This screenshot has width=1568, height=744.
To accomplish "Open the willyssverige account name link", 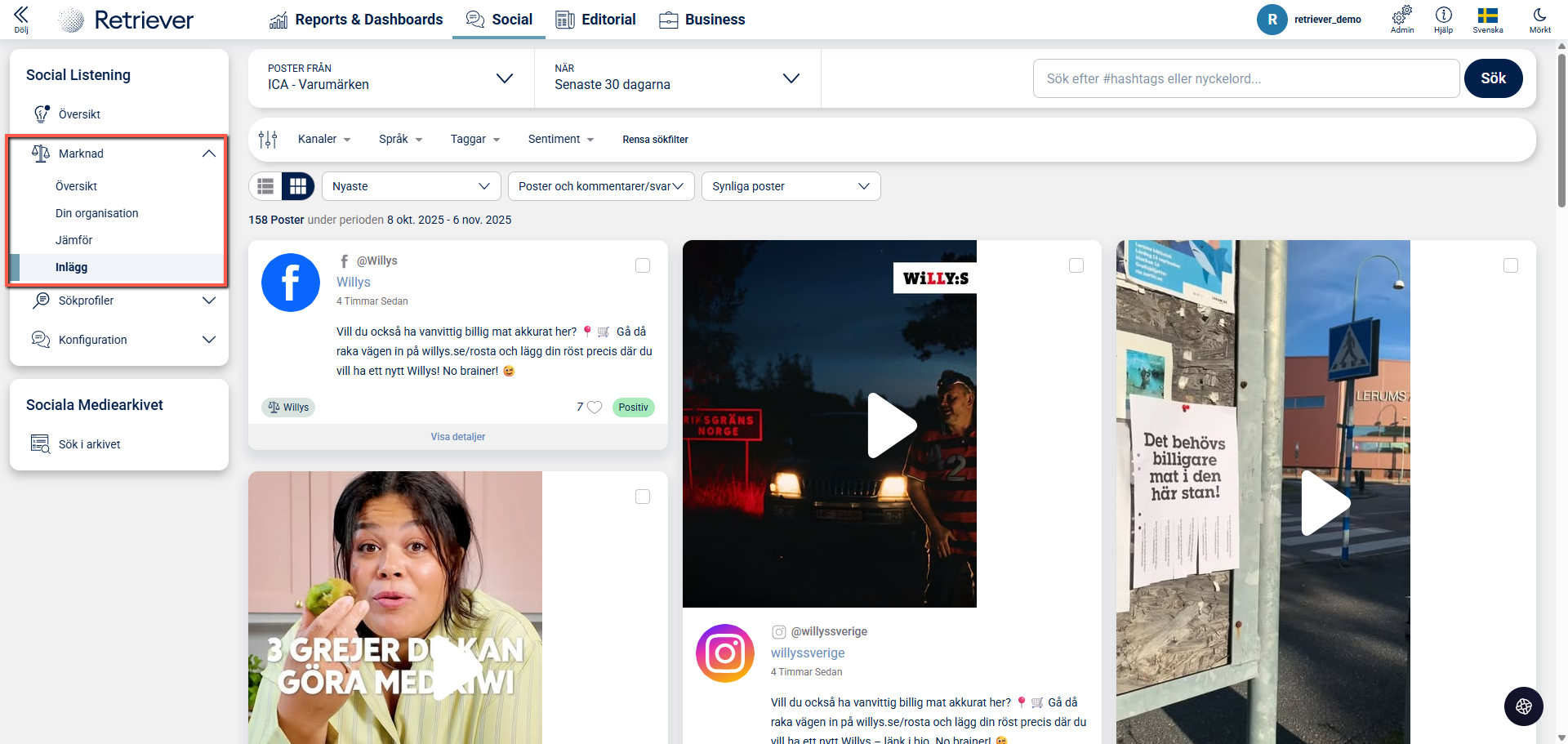I will (x=808, y=653).
